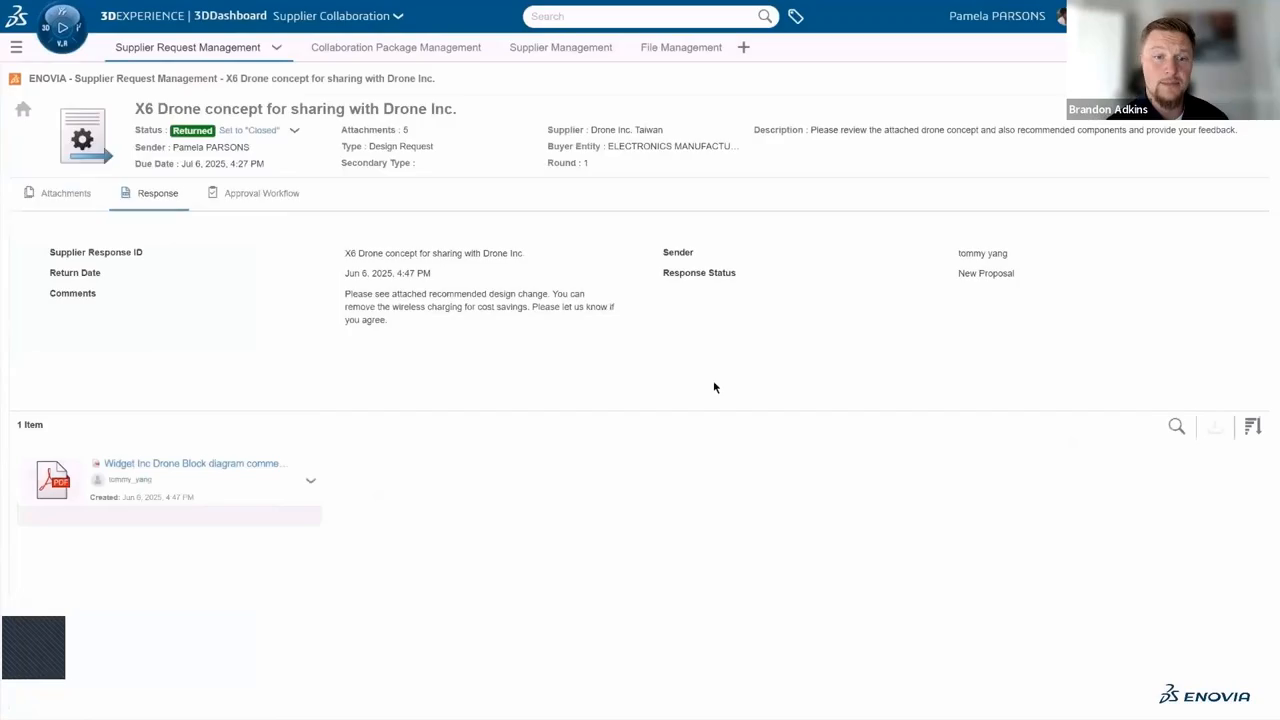The image size is (1280, 720).
Task: Click the Due Date Jul 6, 2025 text
Action: click(200, 163)
